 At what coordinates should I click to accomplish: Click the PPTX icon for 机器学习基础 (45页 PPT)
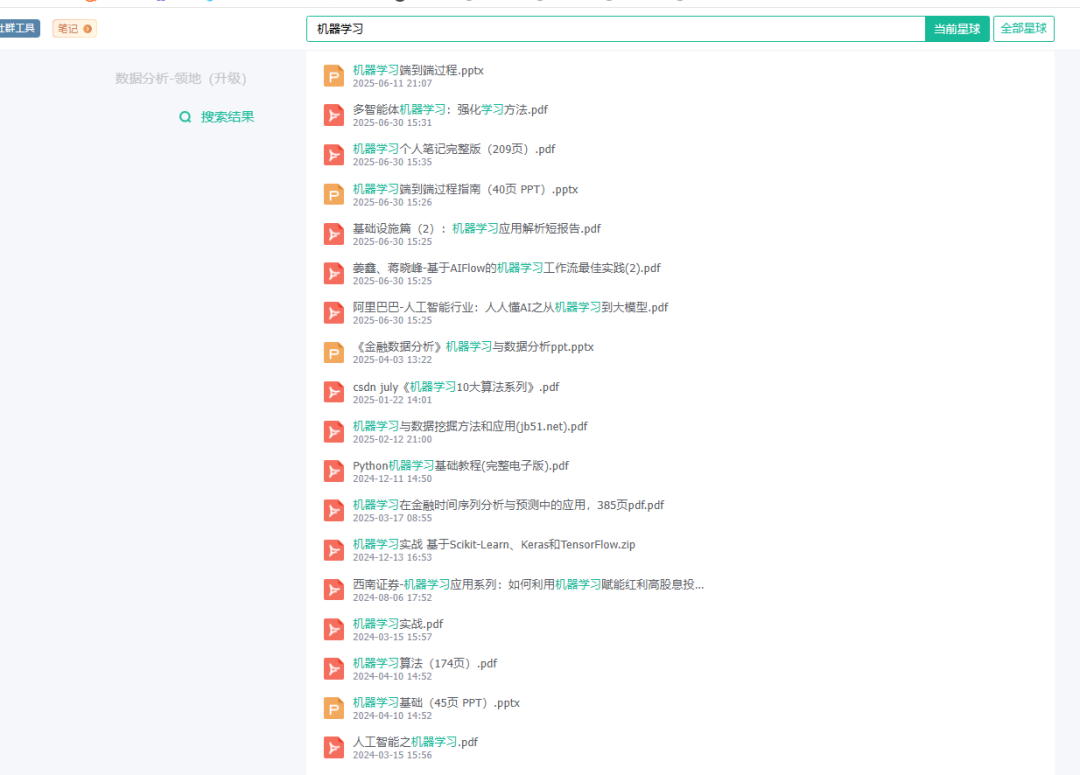click(x=334, y=708)
